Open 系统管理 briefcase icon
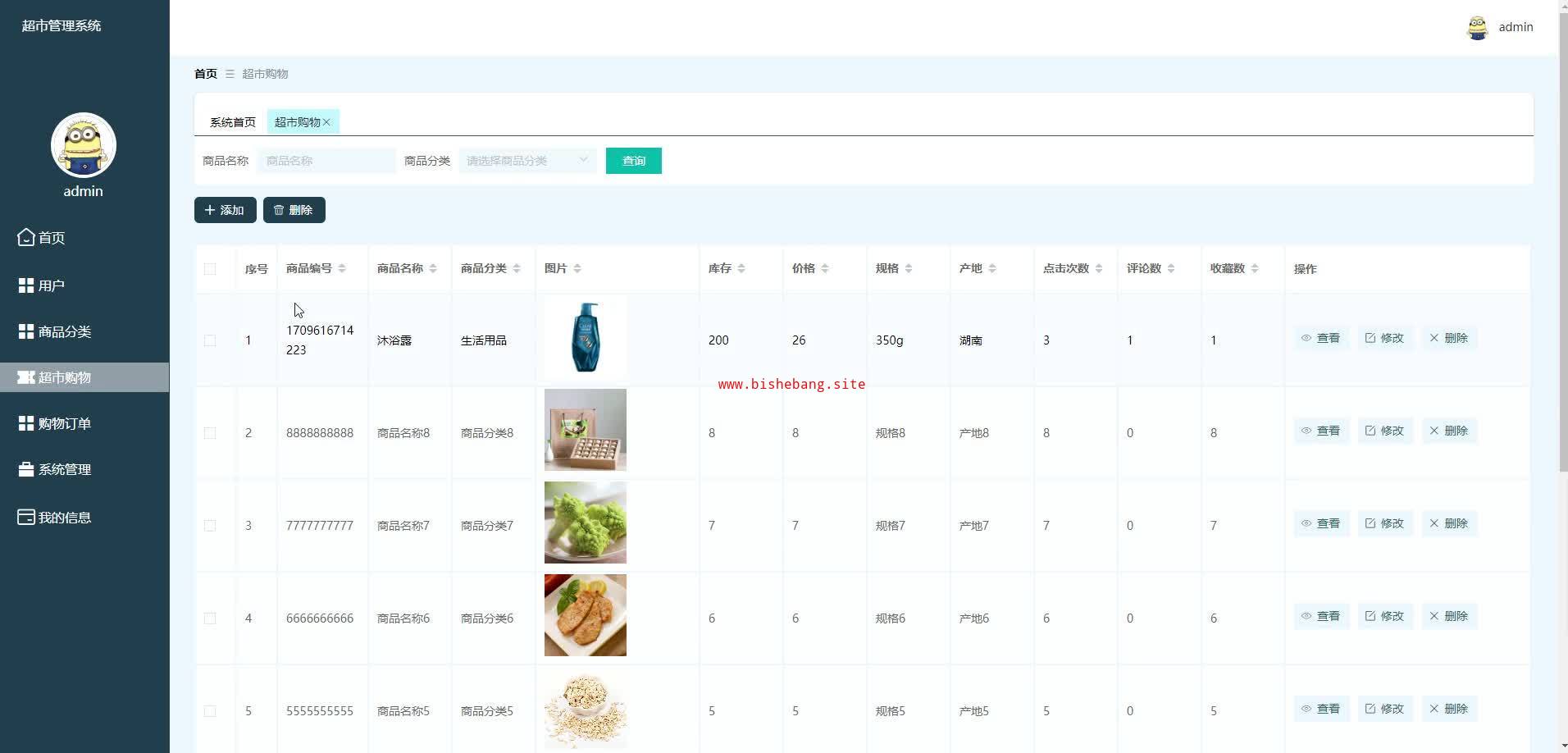The width and height of the screenshot is (1568, 753). point(26,469)
